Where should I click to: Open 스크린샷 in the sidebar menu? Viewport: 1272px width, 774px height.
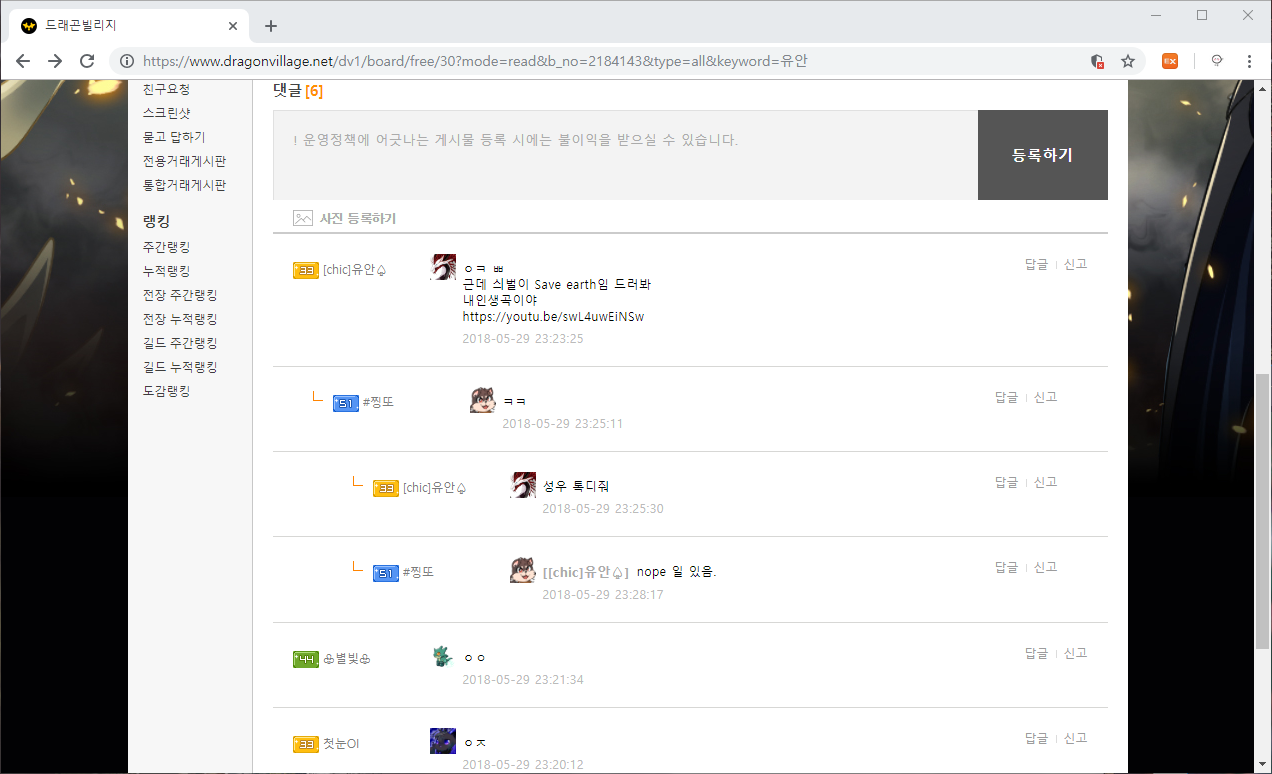pyautogui.click(x=166, y=113)
